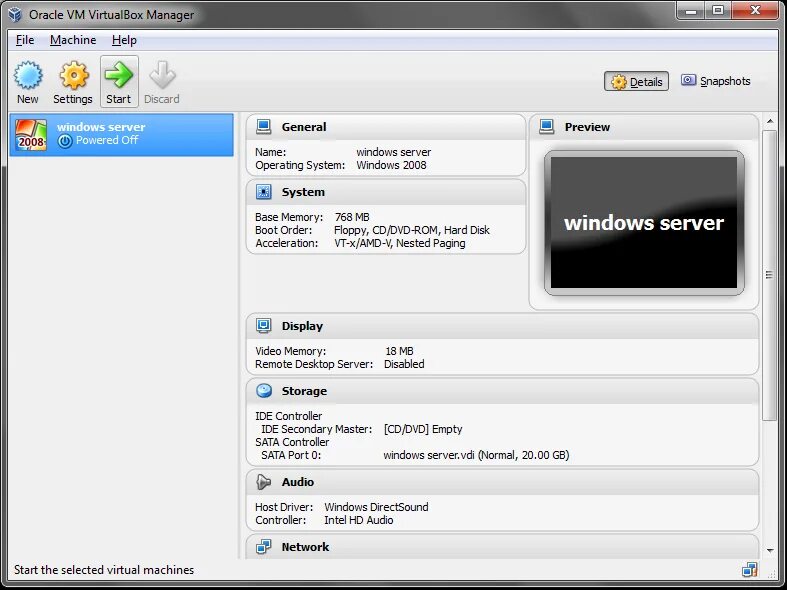Click the Windows 2008 OS icon in VM list
This screenshot has width=787, height=590.
[x=31, y=134]
